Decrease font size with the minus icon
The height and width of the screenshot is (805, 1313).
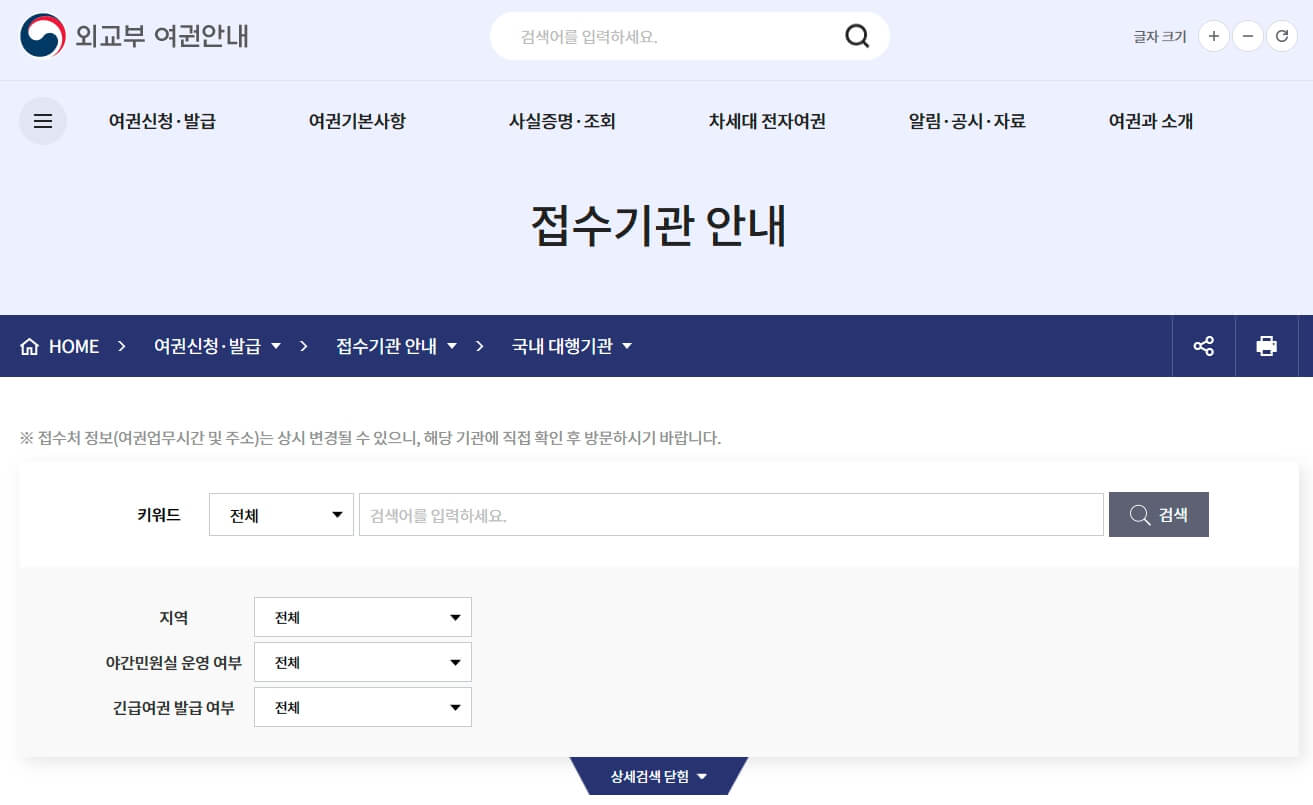click(x=1247, y=36)
